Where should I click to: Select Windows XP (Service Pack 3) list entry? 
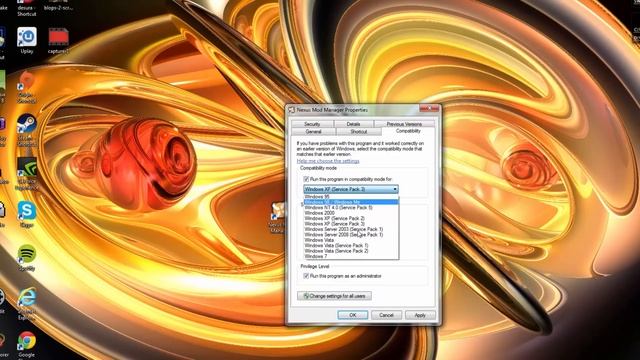click(351, 224)
